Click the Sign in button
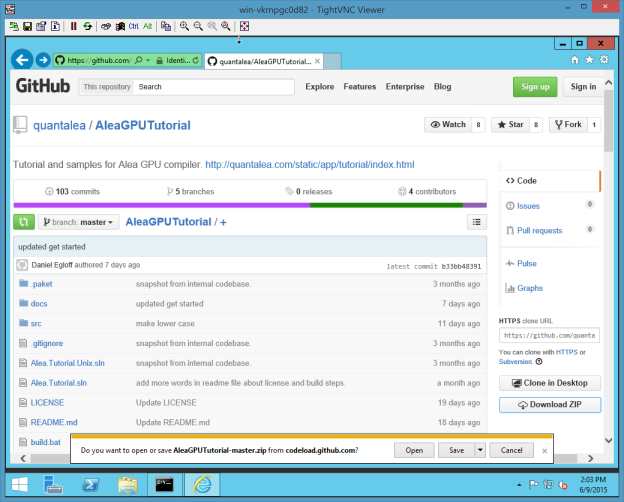 [x=583, y=87]
